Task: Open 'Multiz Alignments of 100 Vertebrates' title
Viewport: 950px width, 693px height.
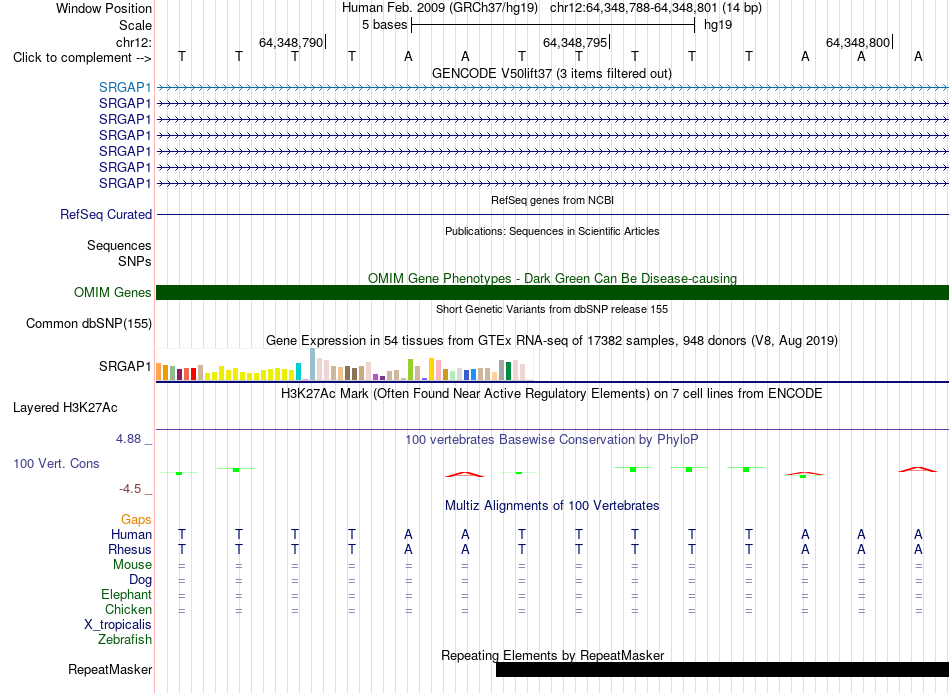Action: tap(552, 505)
